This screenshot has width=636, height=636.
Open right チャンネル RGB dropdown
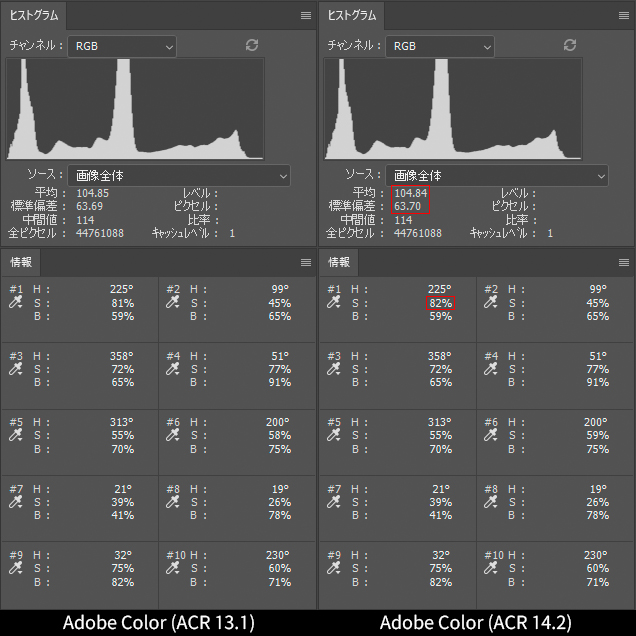[x=440, y=46]
